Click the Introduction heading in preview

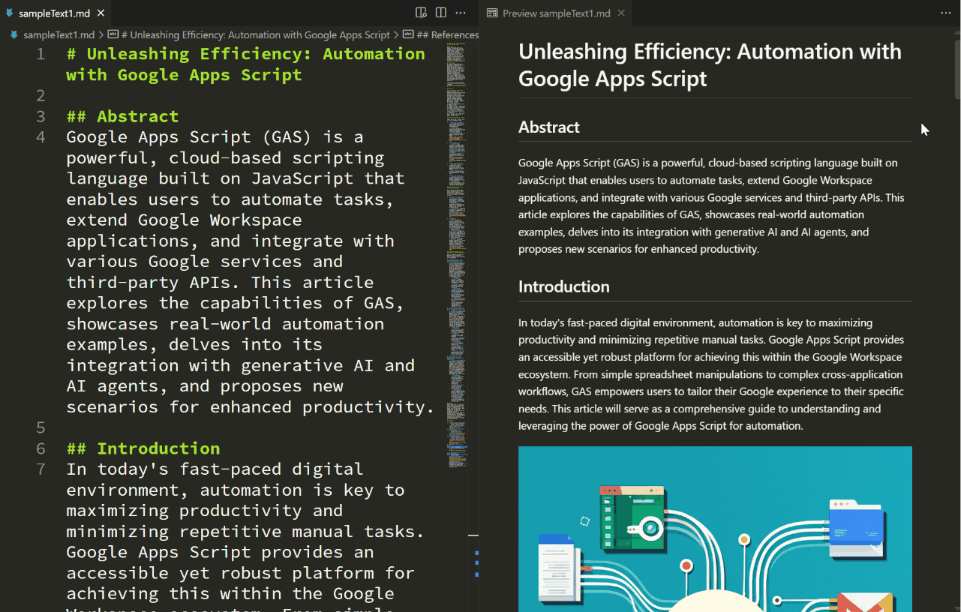pyautogui.click(x=563, y=287)
